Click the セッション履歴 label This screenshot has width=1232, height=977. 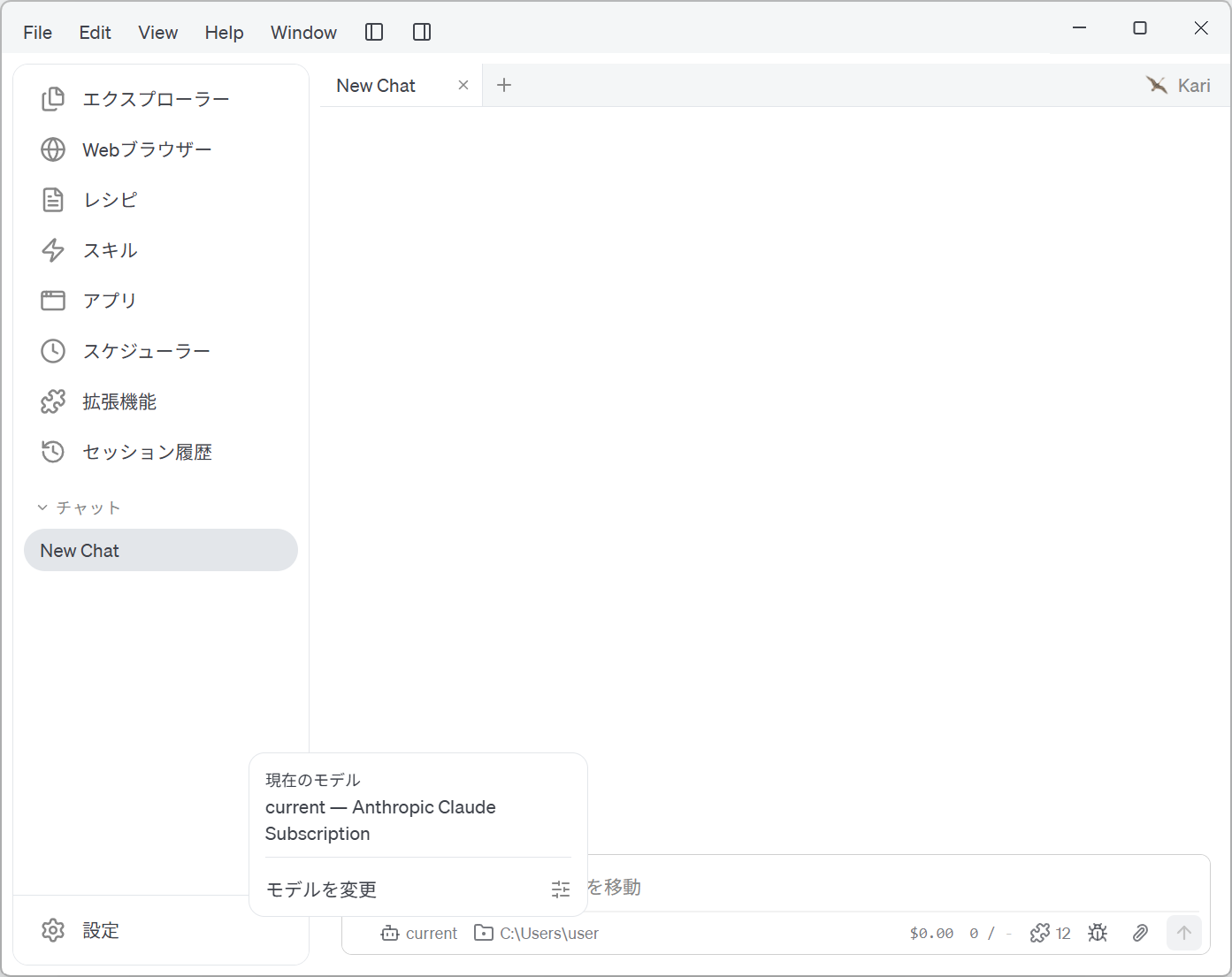click(x=148, y=452)
